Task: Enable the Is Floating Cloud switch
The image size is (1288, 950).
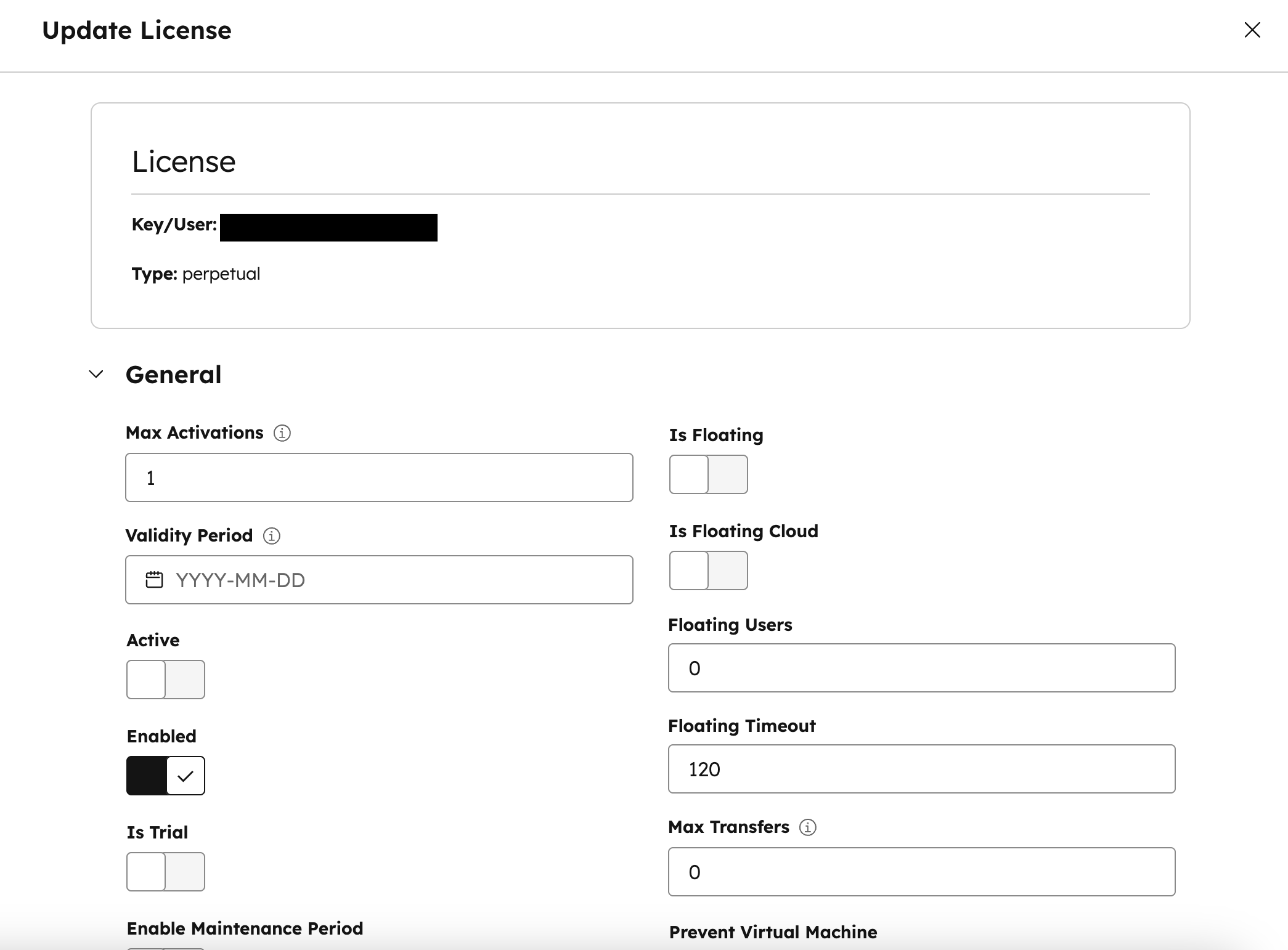Action: point(708,570)
